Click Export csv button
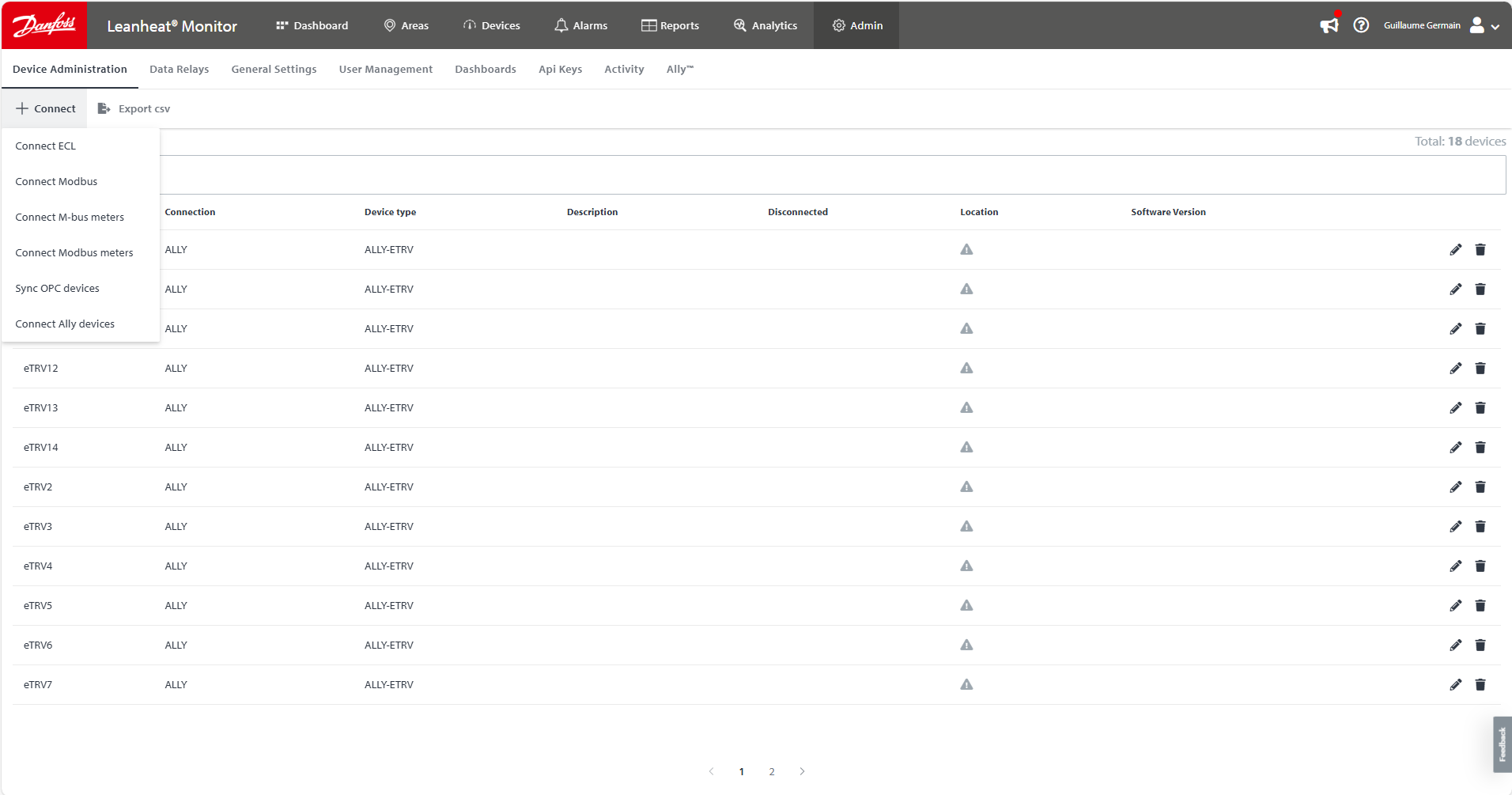 [x=134, y=109]
